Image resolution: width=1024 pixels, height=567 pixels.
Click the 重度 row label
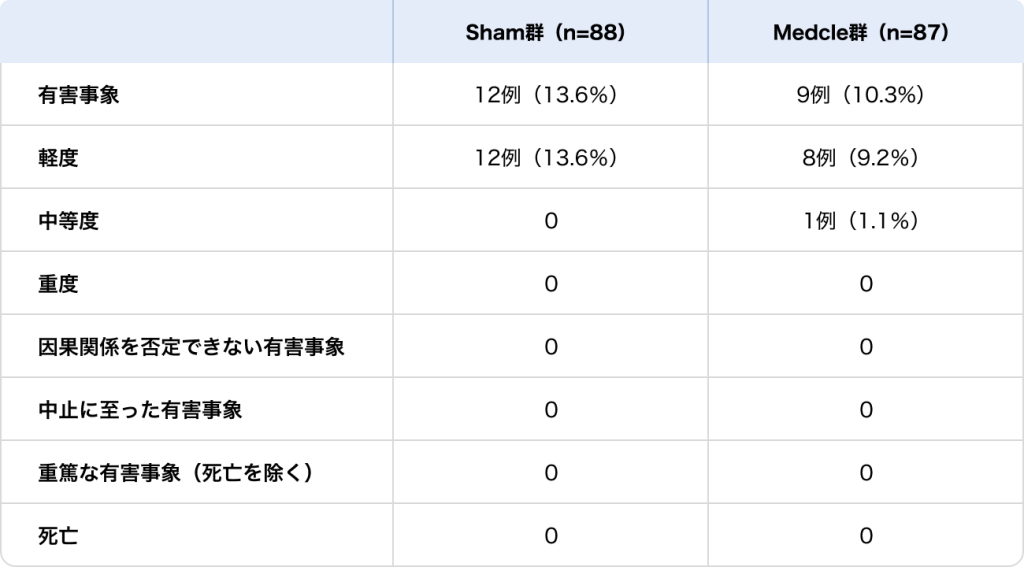[x=58, y=284]
